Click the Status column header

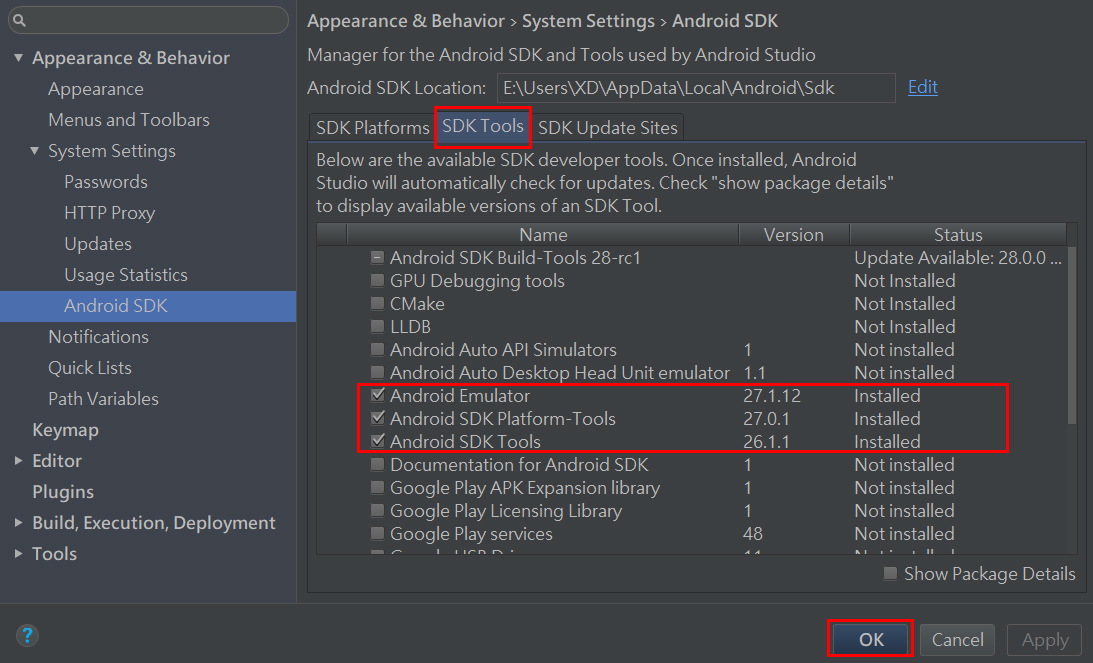(958, 235)
